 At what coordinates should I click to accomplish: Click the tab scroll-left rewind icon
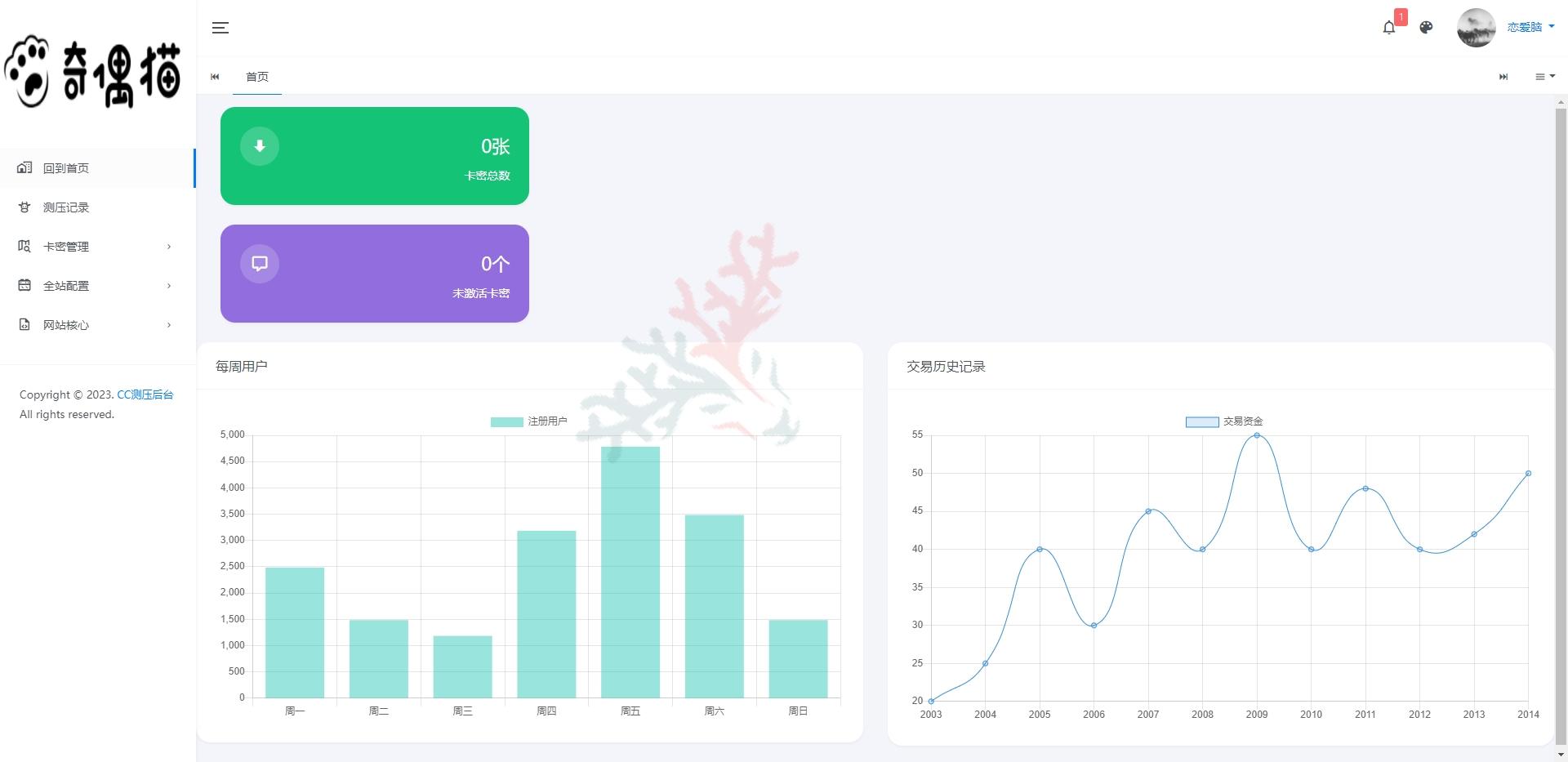click(215, 77)
